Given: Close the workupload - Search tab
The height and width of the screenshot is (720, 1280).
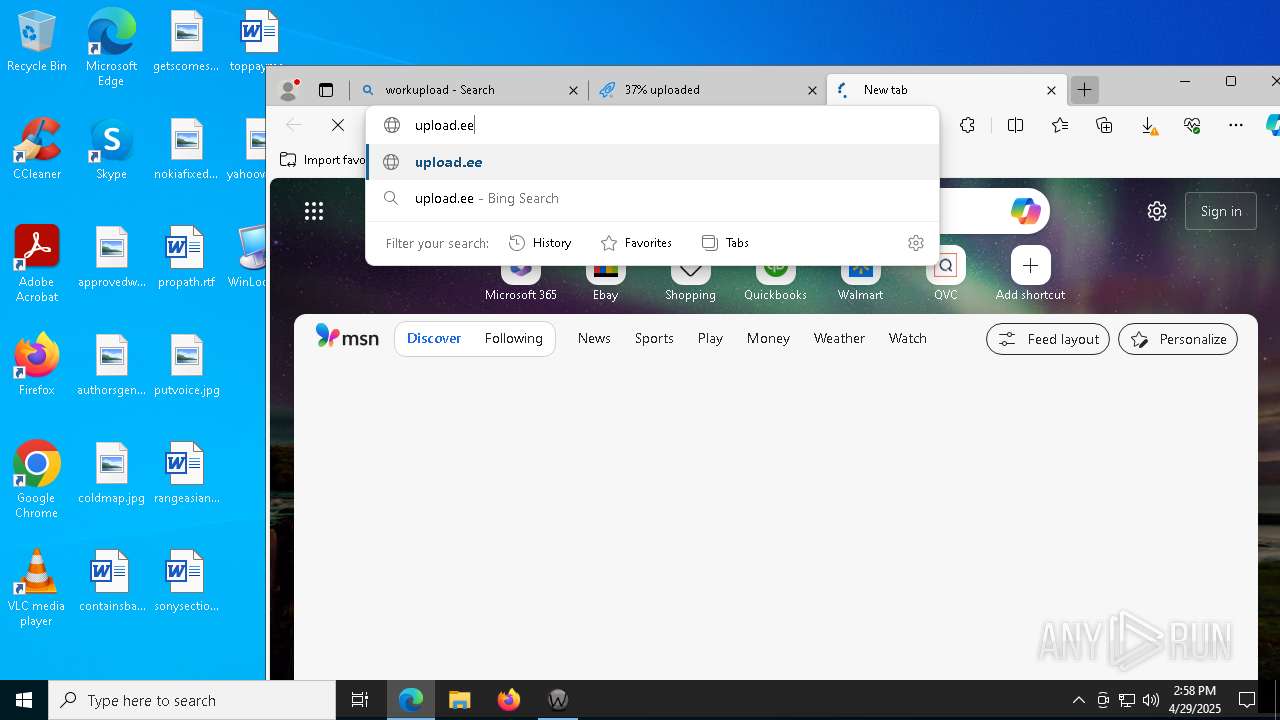Looking at the screenshot, I should [573, 90].
